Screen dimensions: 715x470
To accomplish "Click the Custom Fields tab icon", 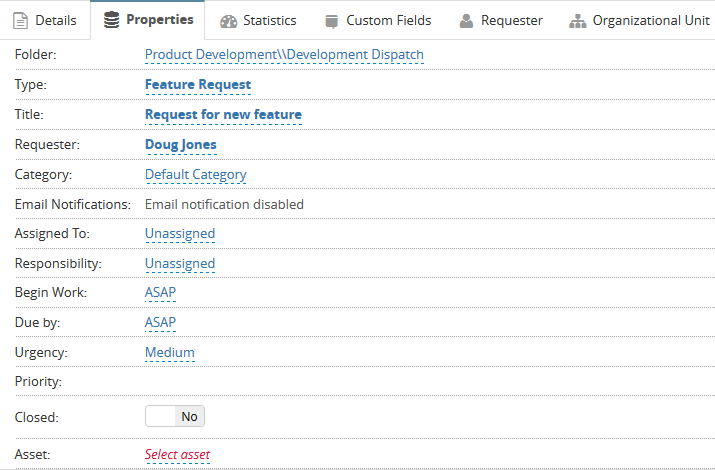I will pyautogui.click(x=331, y=21).
